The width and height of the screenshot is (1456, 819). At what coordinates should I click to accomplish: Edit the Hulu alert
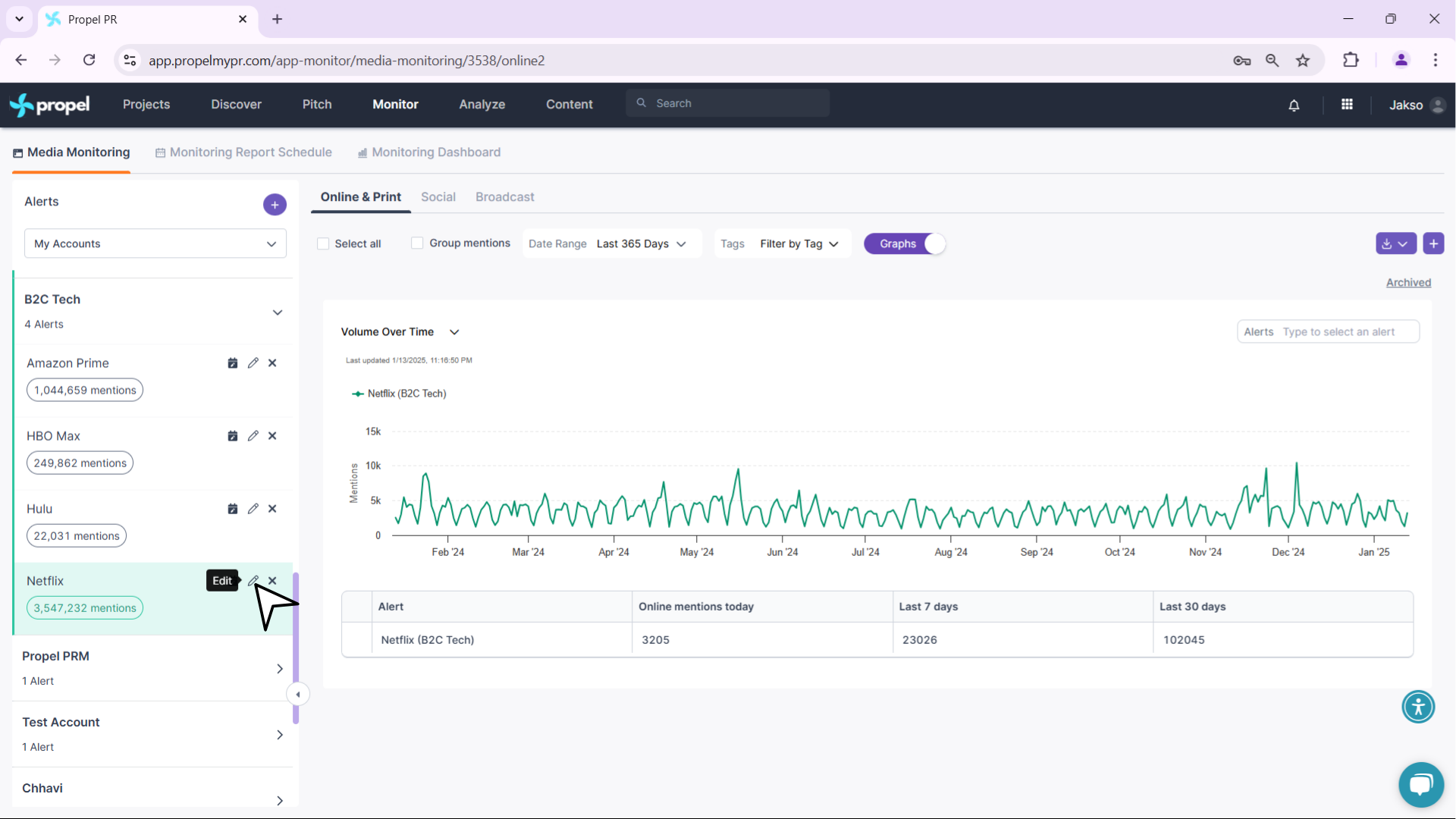[x=253, y=509]
